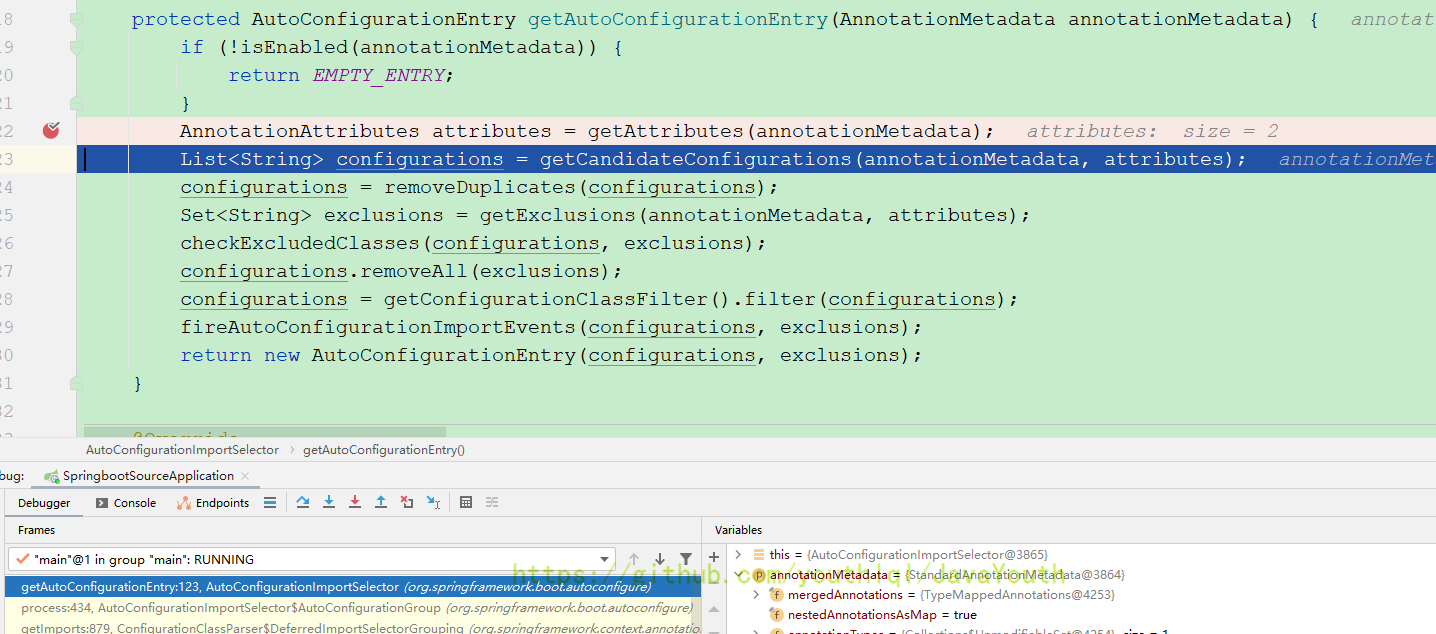Switch to the Console tab
The width and height of the screenshot is (1436, 634).
click(x=126, y=503)
